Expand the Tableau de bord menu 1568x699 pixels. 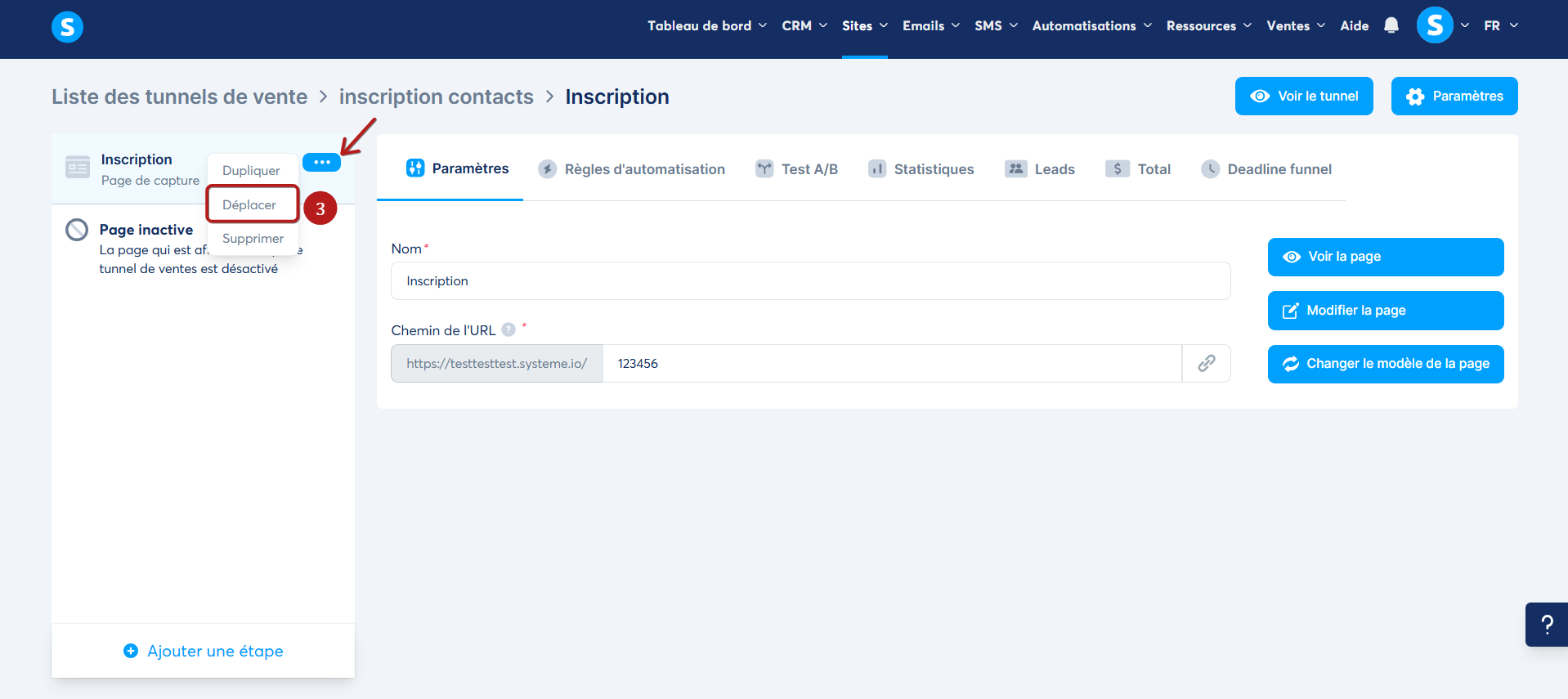click(707, 25)
